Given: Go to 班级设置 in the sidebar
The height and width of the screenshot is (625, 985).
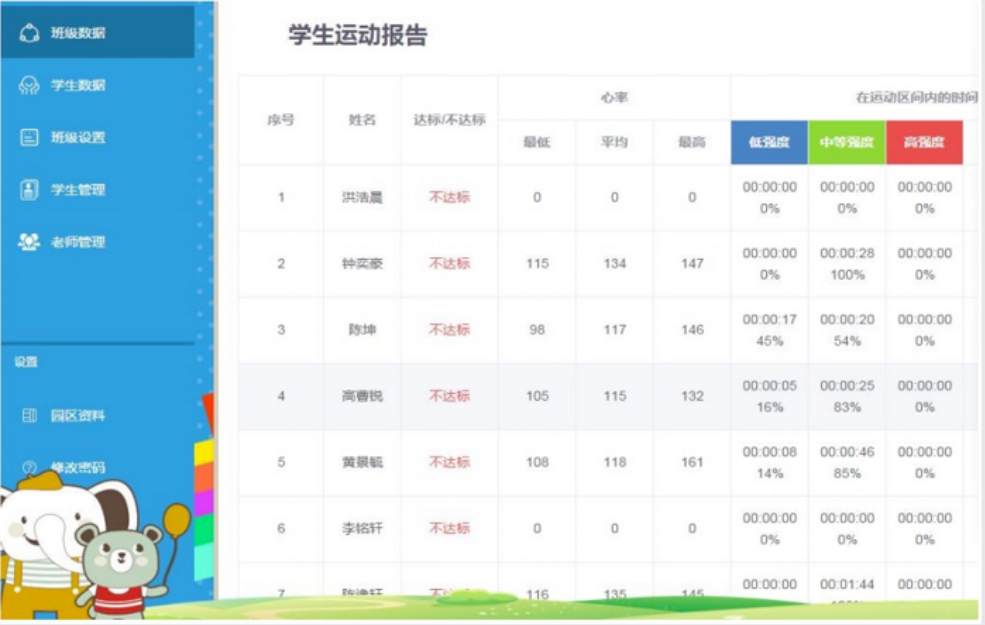Looking at the screenshot, I should click(78, 138).
